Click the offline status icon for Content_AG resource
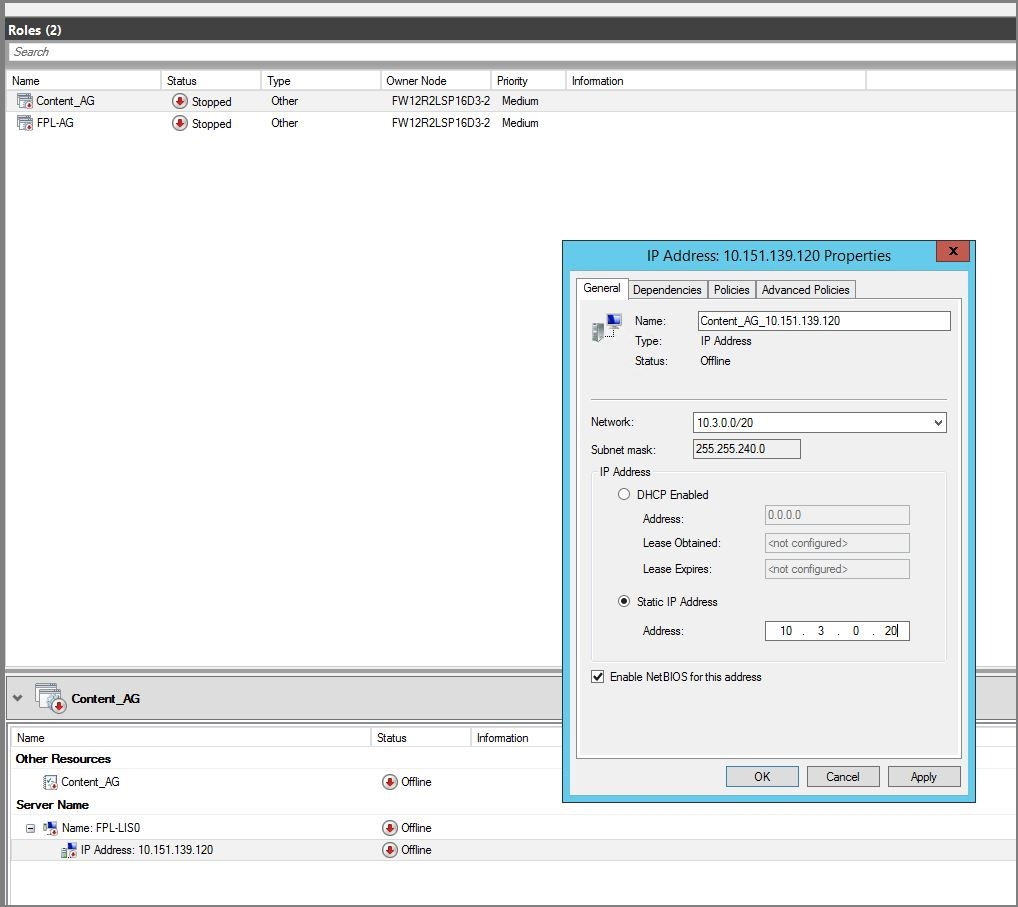 point(390,782)
